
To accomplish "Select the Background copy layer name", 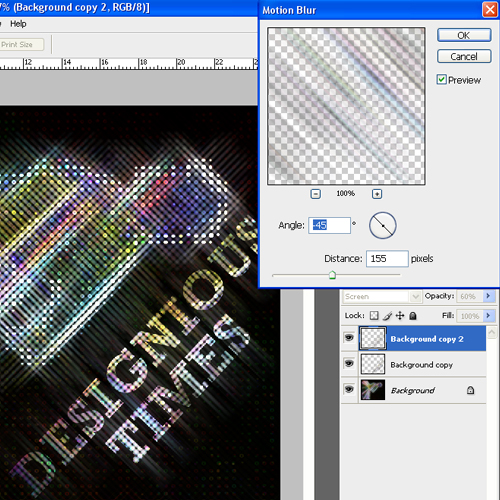I will (421, 365).
